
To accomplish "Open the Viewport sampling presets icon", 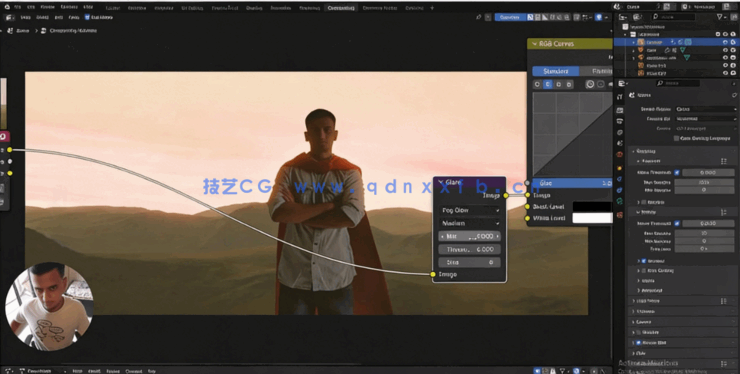I will pyautogui.click(x=724, y=161).
